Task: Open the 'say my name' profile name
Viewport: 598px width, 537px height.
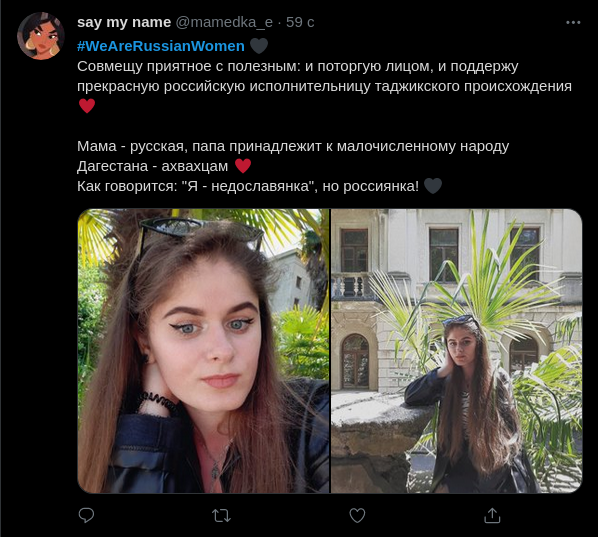Action: (124, 22)
